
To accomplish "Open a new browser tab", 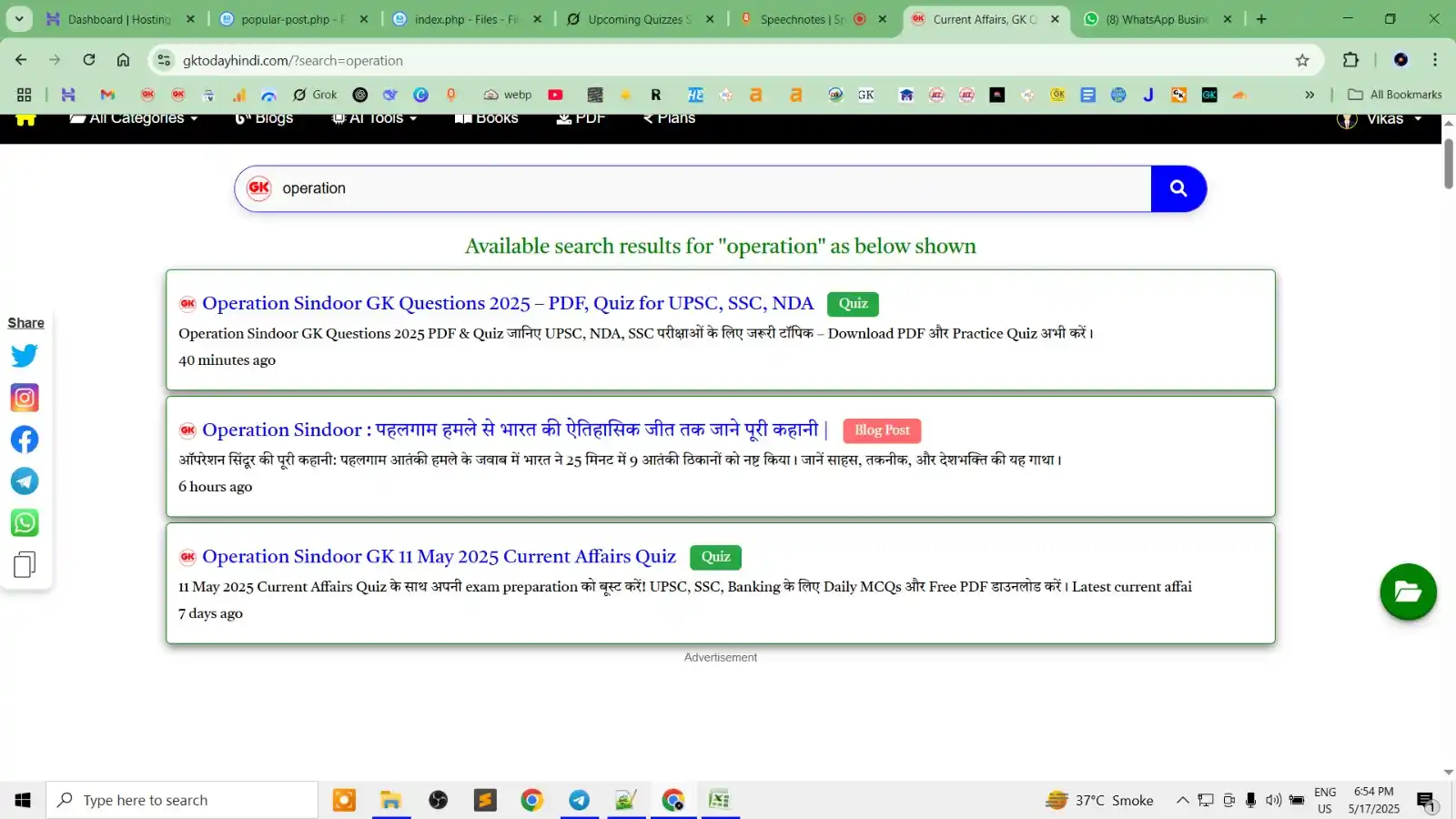I will (x=1261, y=19).
